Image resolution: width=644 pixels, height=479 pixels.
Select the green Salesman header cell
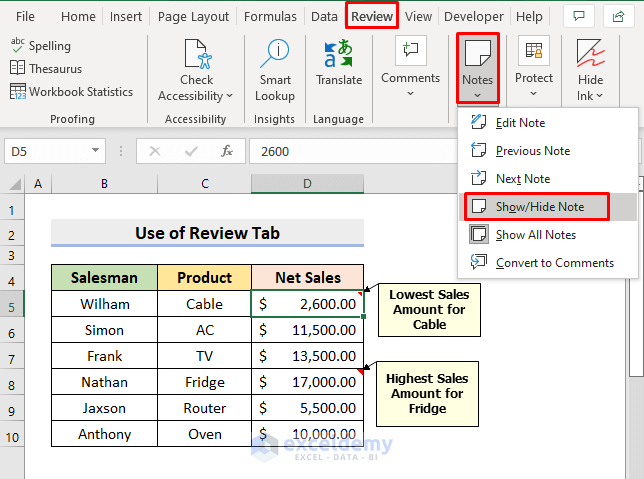pyautogui.click(x=104, y=278)
